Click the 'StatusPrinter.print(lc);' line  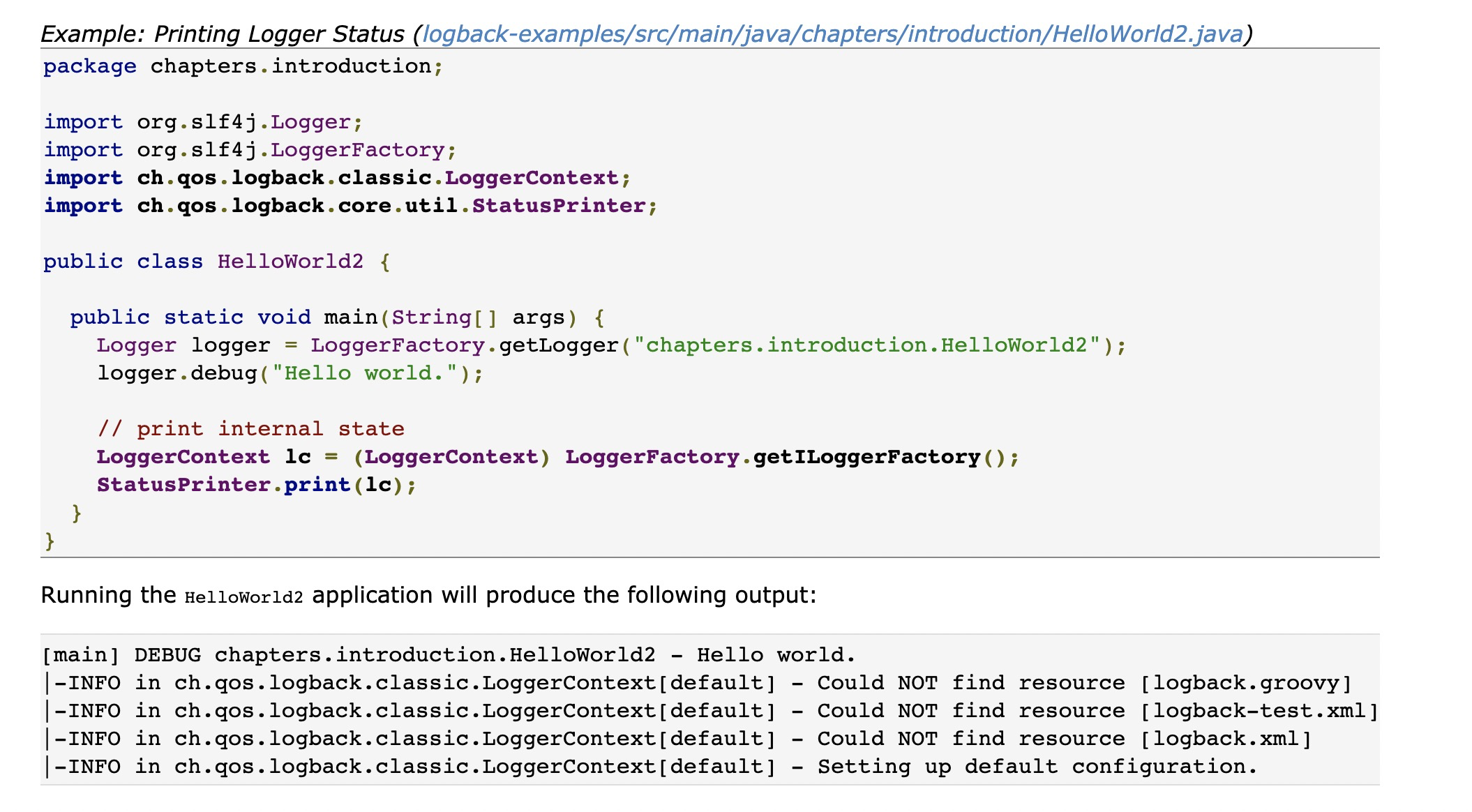(257, 485)
